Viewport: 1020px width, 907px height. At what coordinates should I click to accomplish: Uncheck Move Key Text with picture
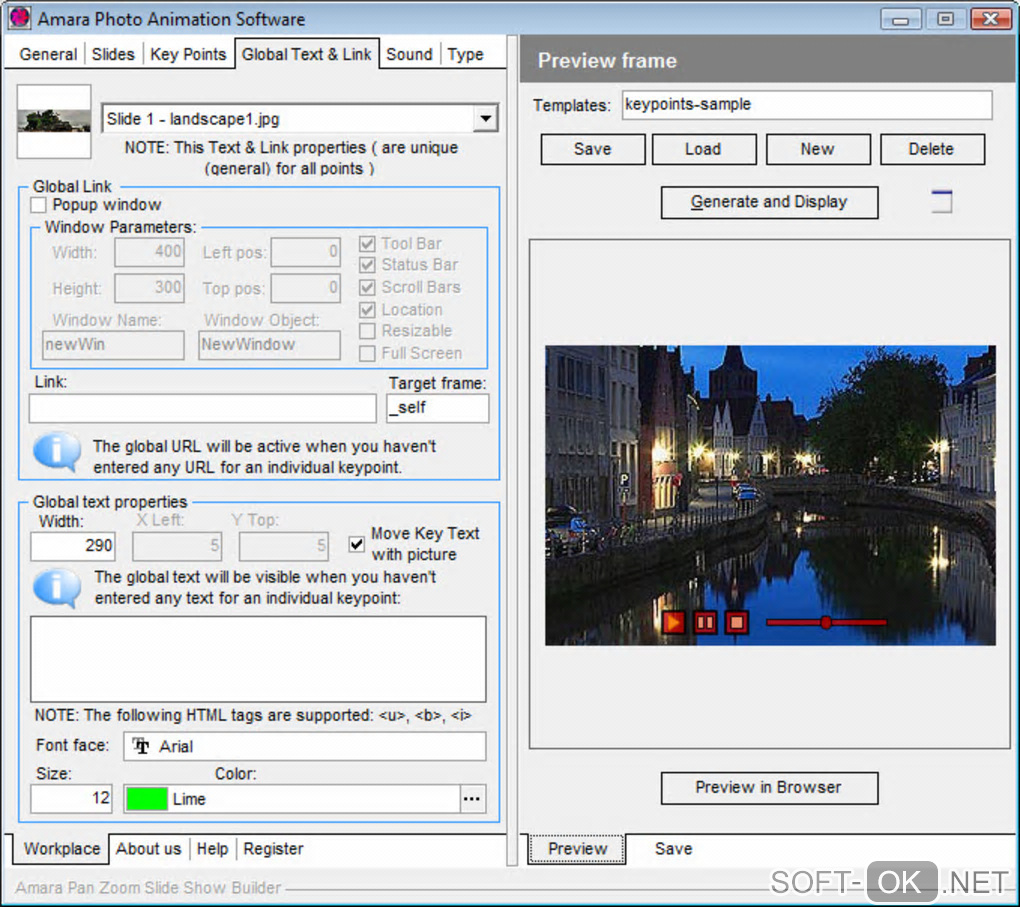[356, 544]
